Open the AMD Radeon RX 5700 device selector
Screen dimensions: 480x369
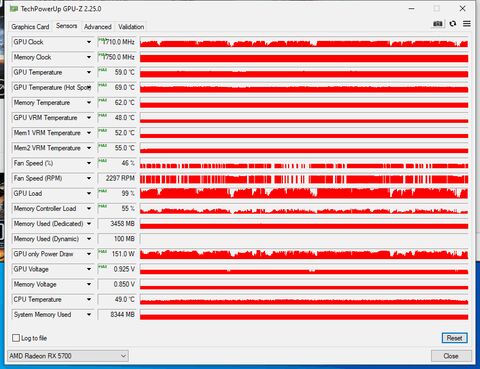tap(68, 356)
